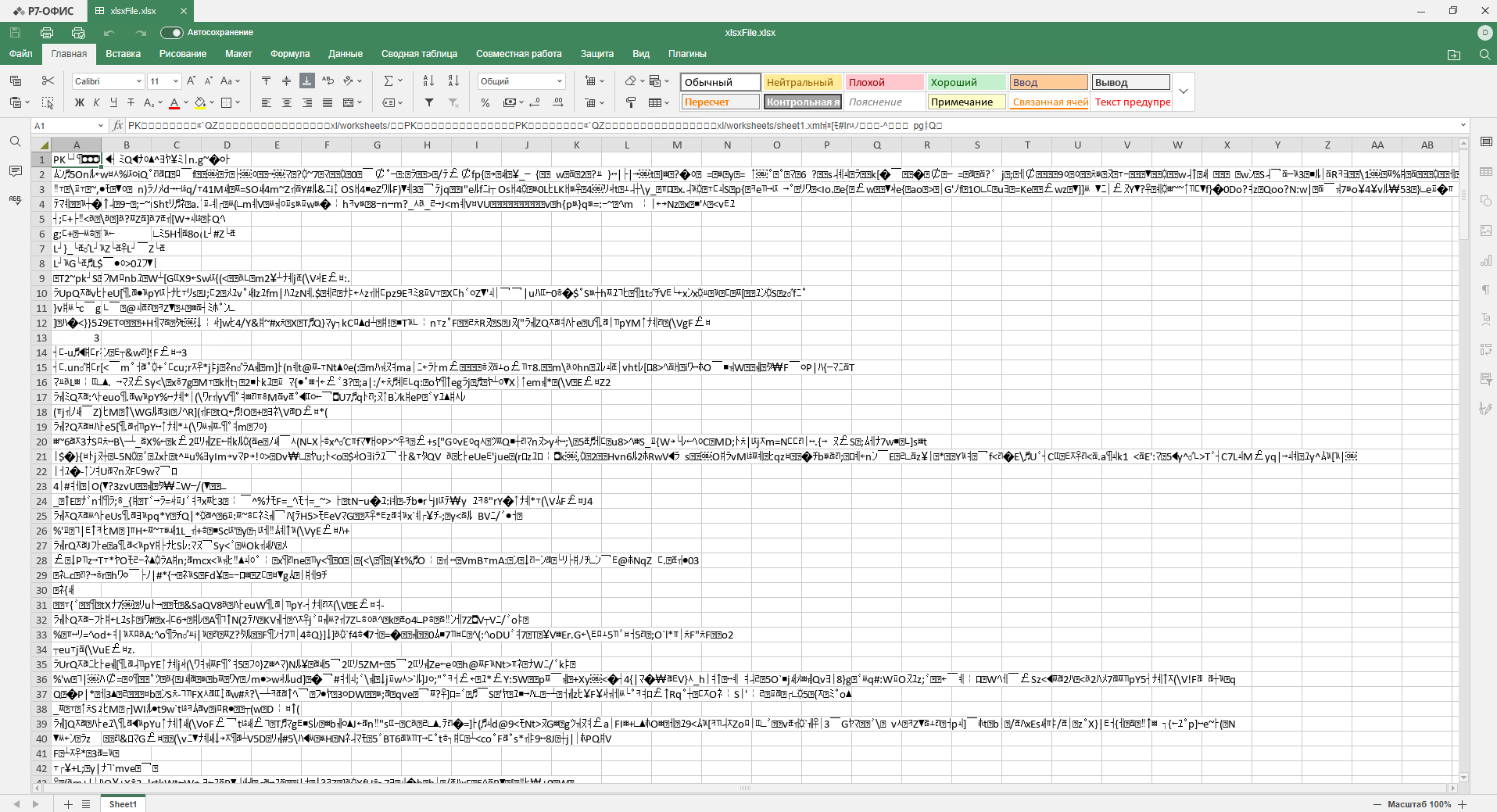The width and height of the screenshot is (1497, 812).
Task: Open cell settings in right sidebar
Action: pos(1486,141)
